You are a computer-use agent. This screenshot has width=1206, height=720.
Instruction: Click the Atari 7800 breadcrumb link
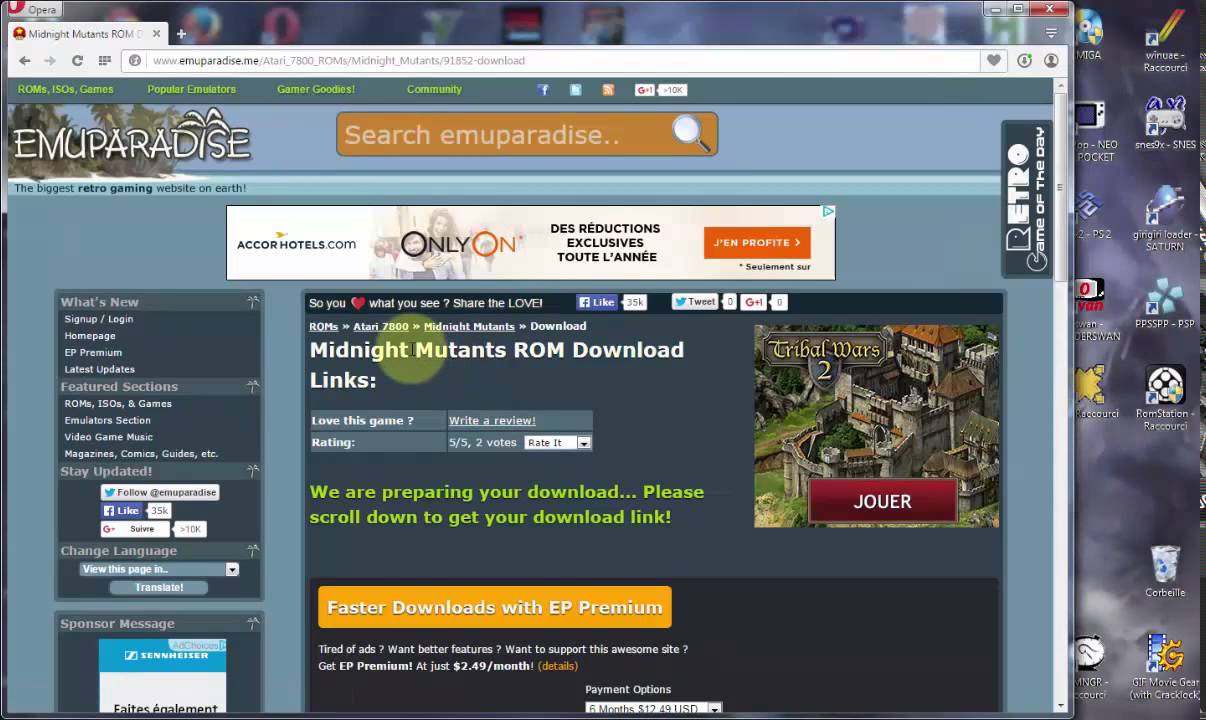[381, 326]
